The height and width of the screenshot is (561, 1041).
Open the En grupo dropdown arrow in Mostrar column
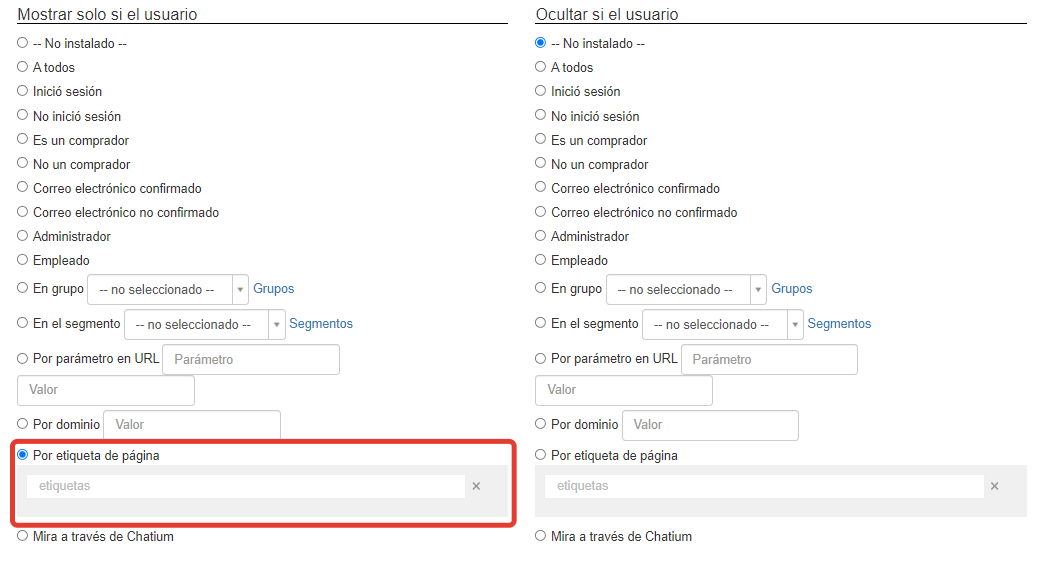[240, 289]
